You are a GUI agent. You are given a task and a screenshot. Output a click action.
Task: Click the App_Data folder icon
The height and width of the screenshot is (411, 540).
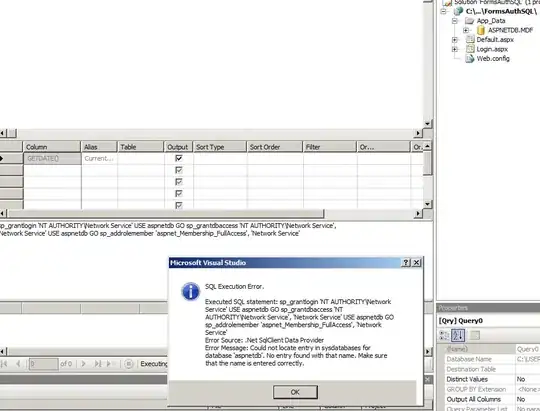tap(469, 21)
